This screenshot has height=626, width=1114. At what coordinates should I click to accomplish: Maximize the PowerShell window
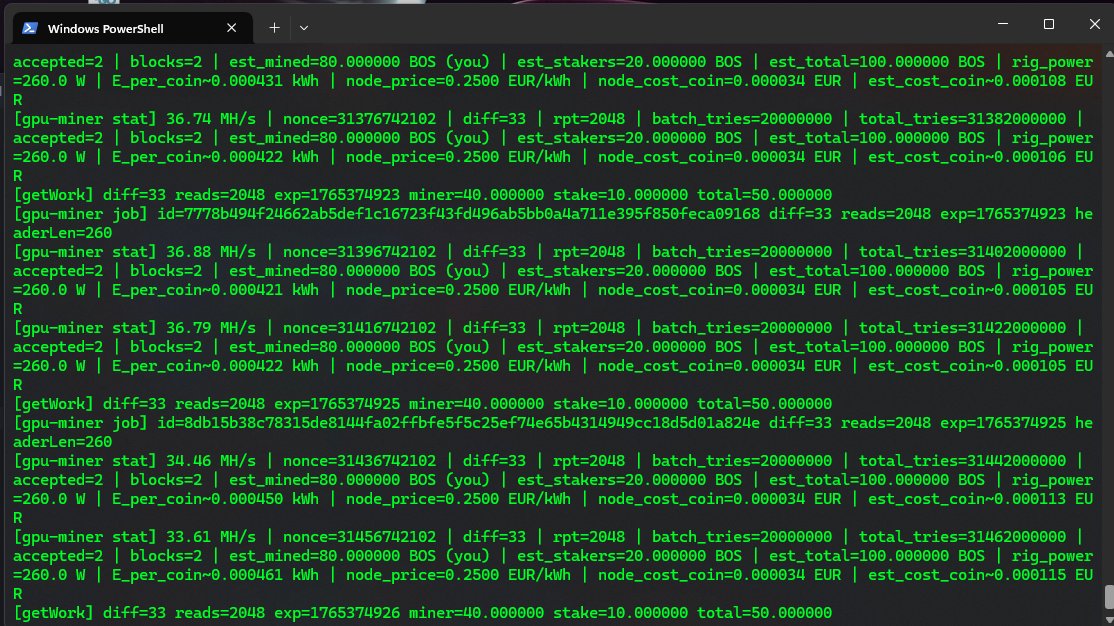click(1049, 24)
